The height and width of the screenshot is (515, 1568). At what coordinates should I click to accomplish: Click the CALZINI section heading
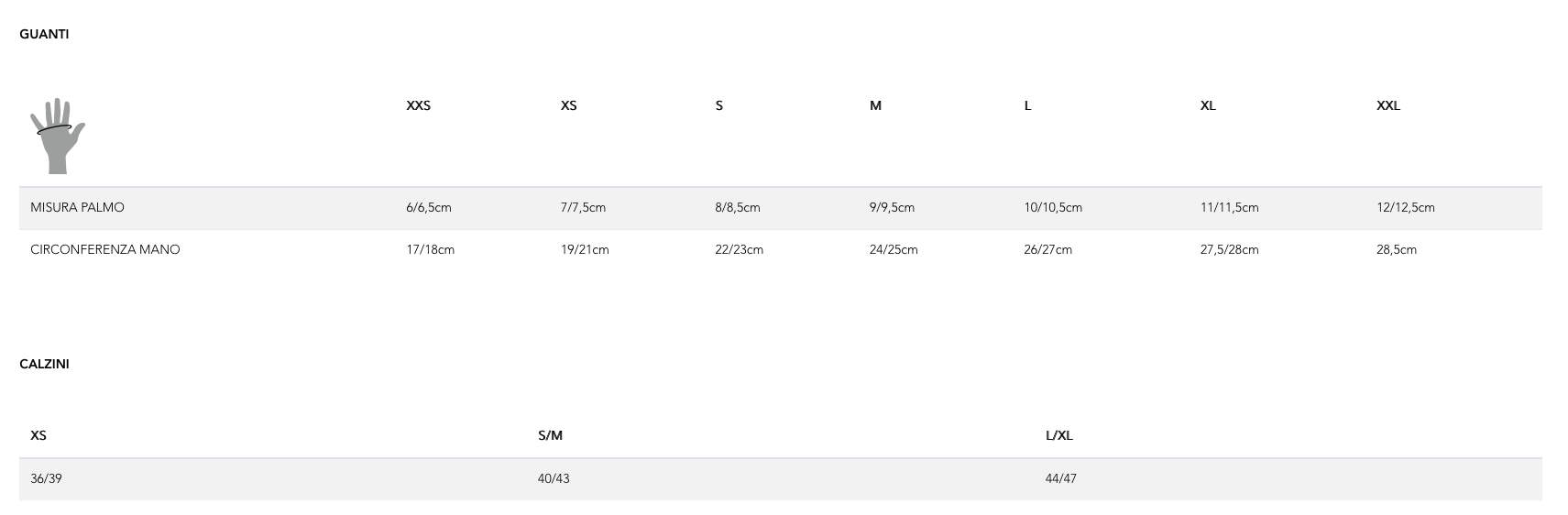44,364
